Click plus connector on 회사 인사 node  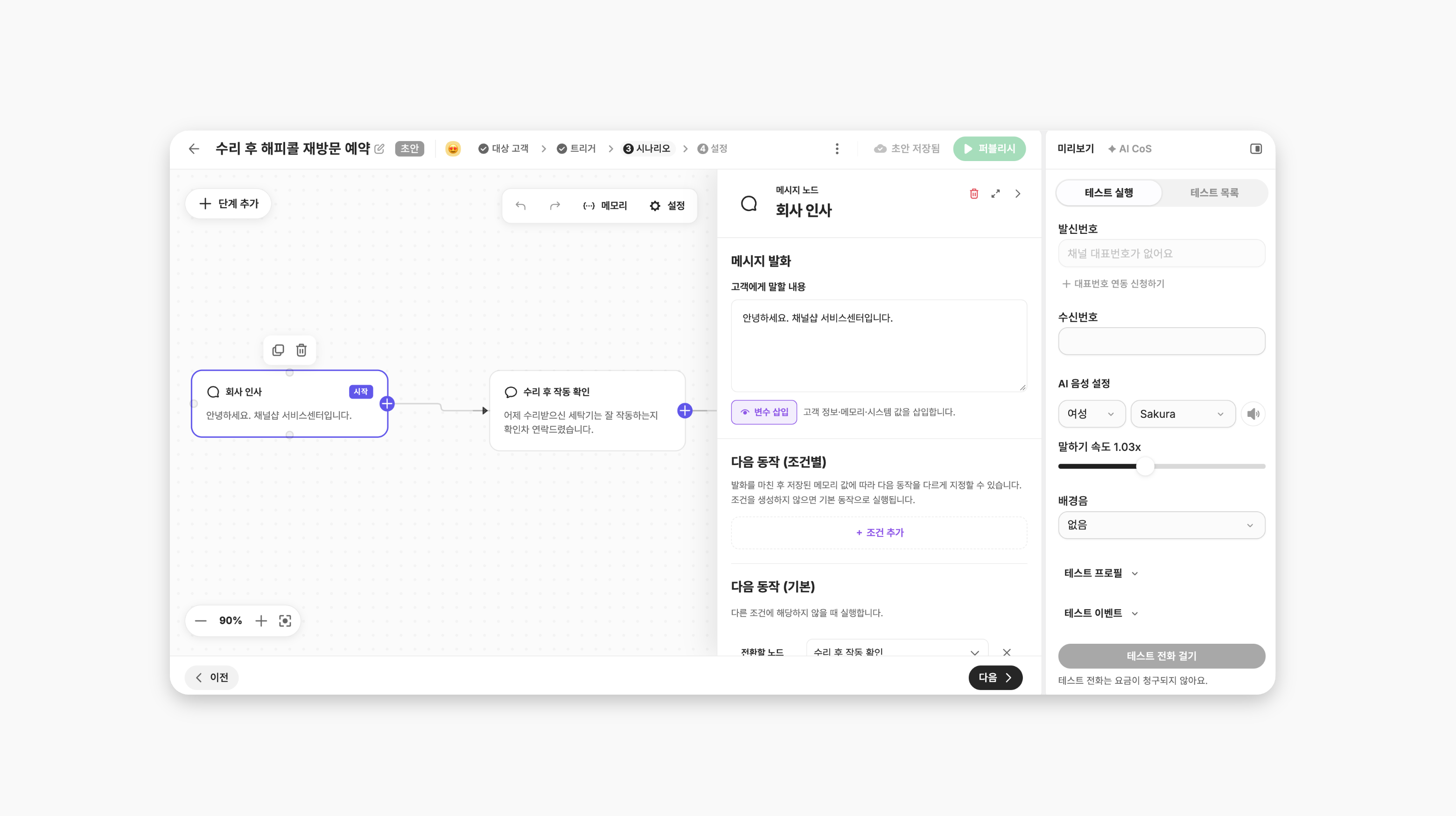pyautogui.click(x=387, y=404)
